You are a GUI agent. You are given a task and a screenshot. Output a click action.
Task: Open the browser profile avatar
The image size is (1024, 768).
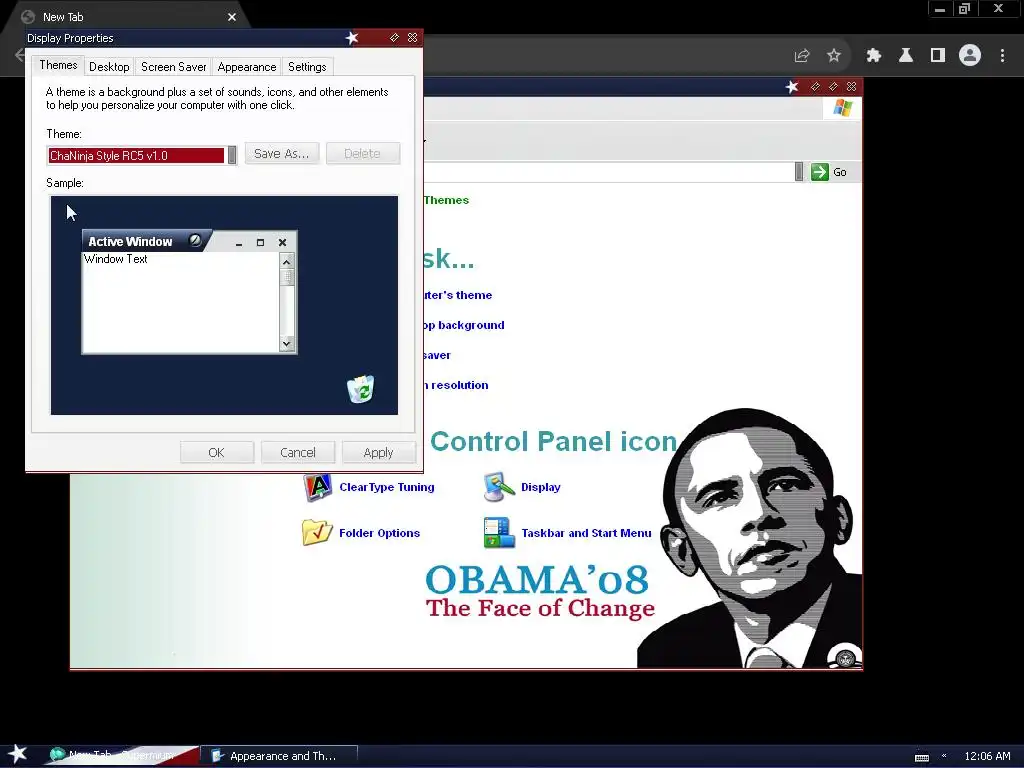pyautogui.click(x=970, y=56)
